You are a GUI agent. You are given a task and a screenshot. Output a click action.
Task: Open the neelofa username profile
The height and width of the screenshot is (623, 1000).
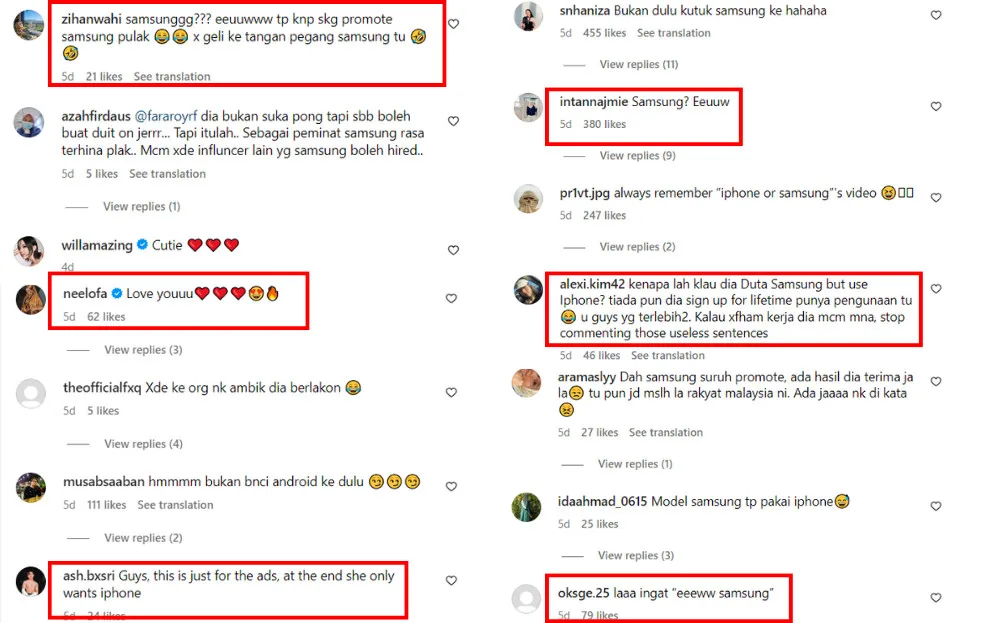point(85,293)
